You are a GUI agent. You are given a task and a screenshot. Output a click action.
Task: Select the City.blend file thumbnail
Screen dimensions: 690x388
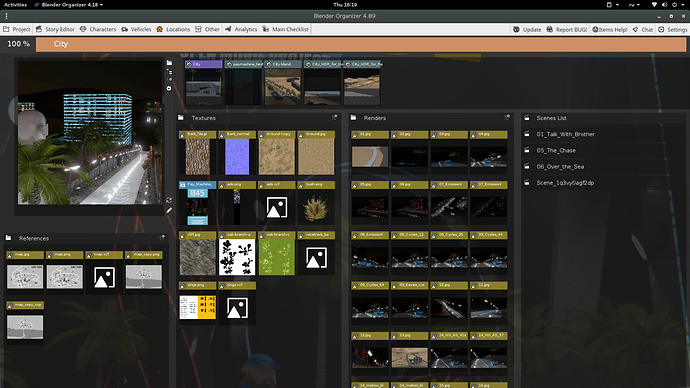(283, 83)
